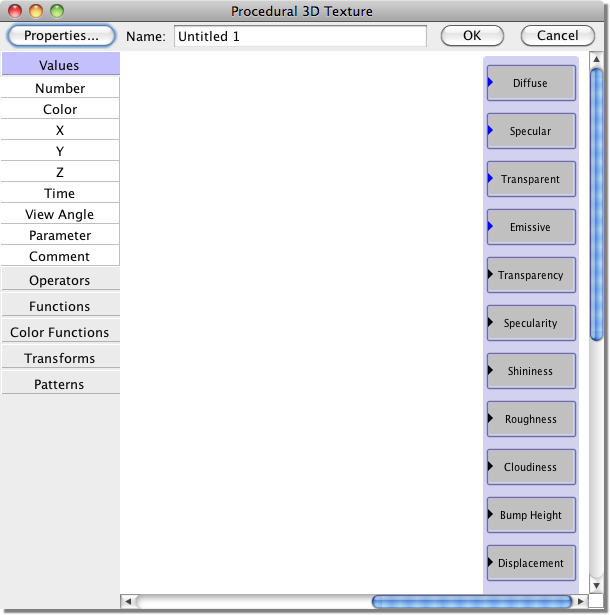Select the Transparency output module
The height and width of the screenshot is (615, 610).
click(x=532, y=275)
